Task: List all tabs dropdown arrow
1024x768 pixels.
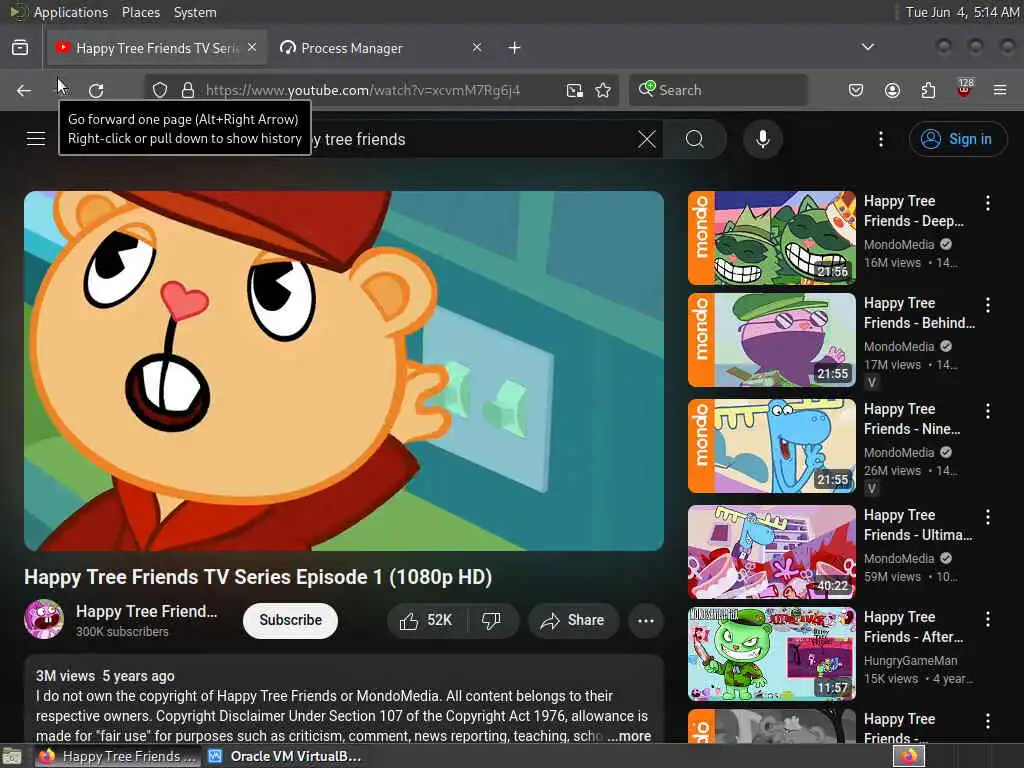Action: coord(867,47)
